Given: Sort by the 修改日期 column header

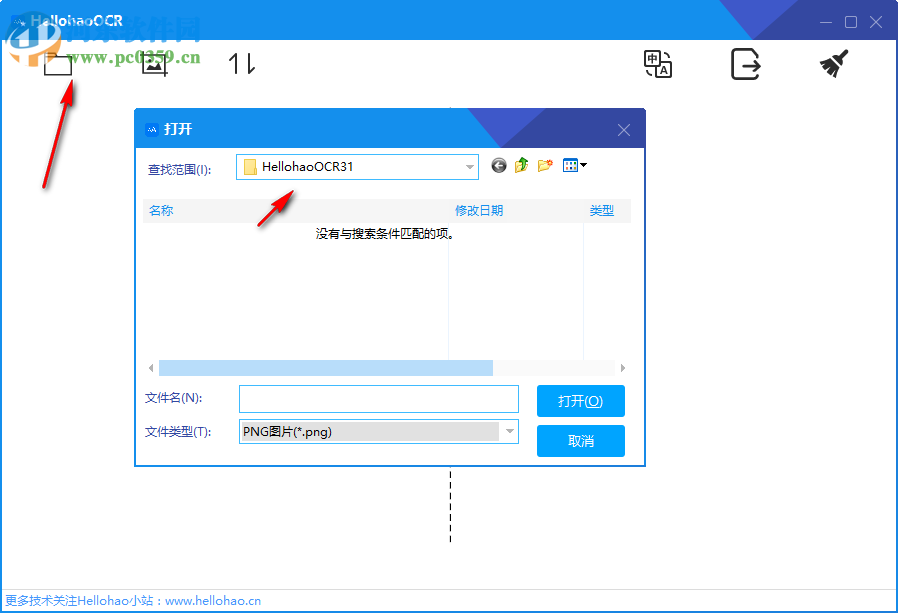Looking at the screenshot, I should [x=478, y=210].
